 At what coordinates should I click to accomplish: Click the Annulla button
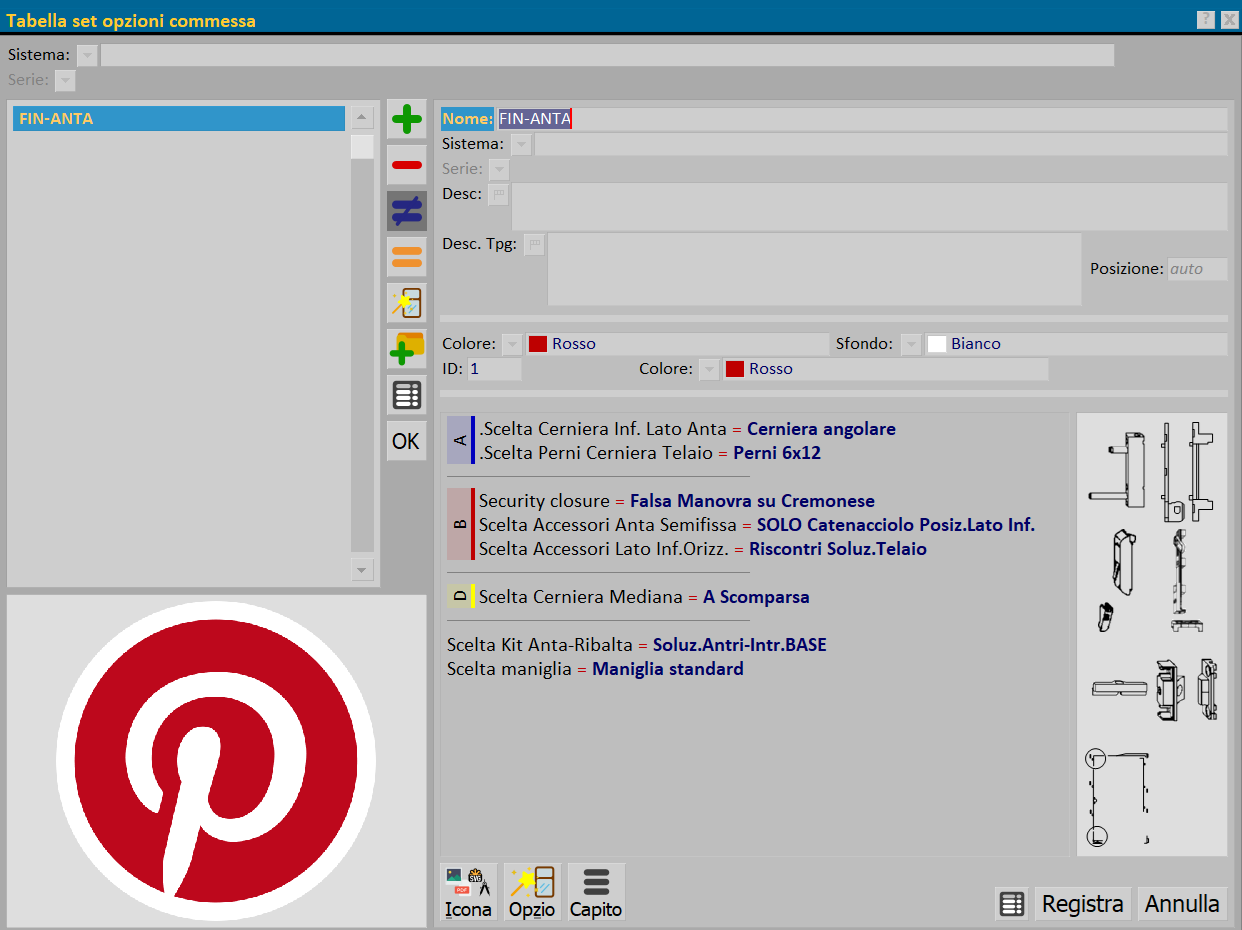tap(1182, 904)
